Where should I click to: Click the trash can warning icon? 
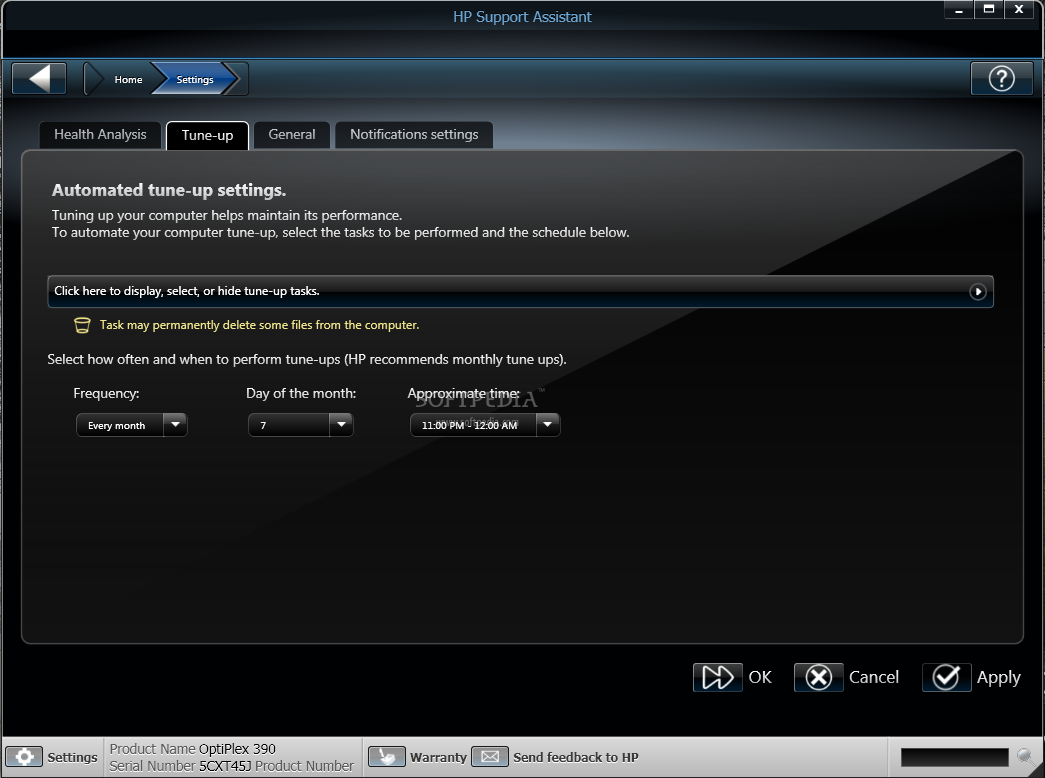(x=82, y=325)
